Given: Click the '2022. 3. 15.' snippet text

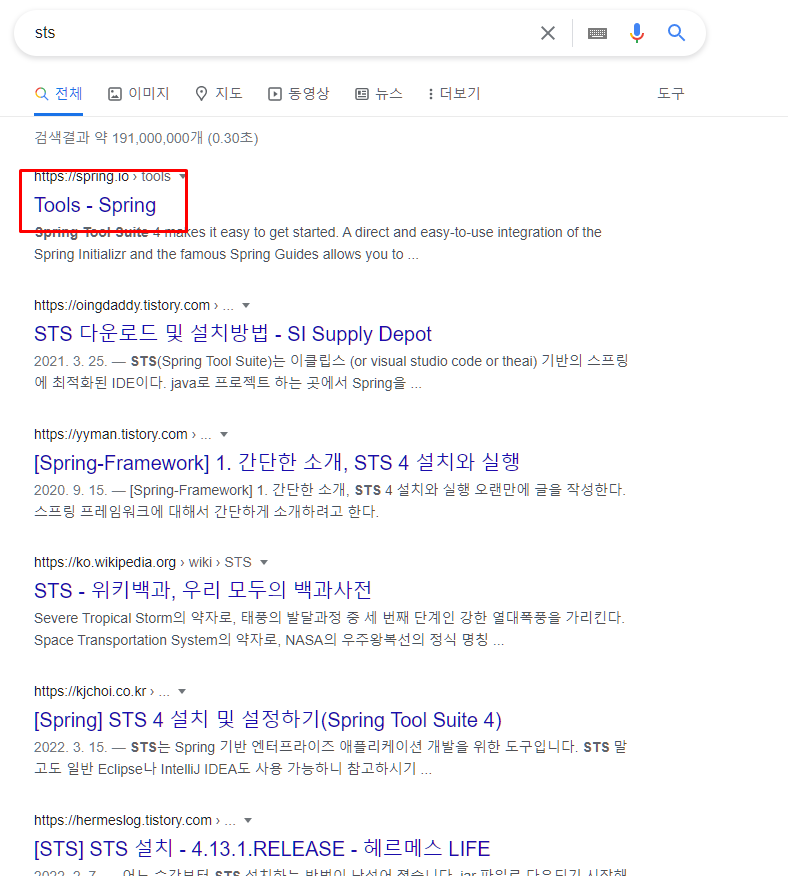Looking at the screenshot, I should coord(70,748).
